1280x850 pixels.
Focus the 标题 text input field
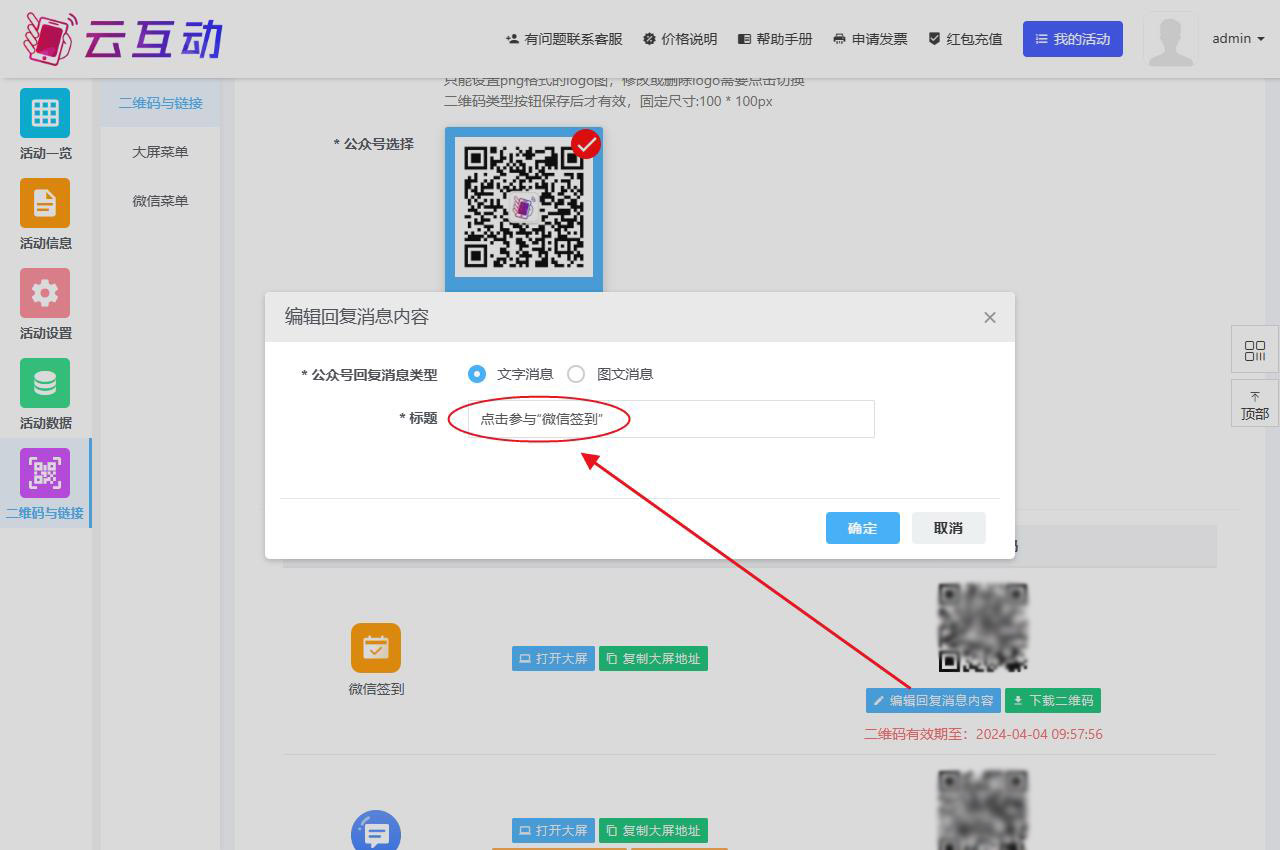click(x=671, y=419)
